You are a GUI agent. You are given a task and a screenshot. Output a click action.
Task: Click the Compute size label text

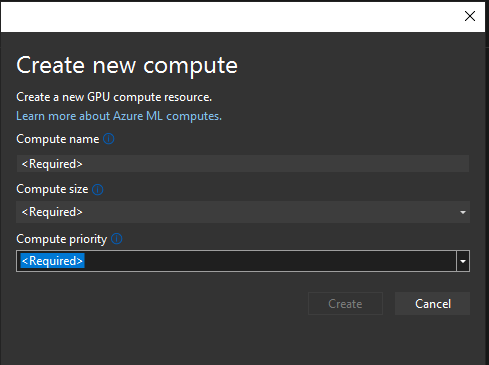click(52, 189)
